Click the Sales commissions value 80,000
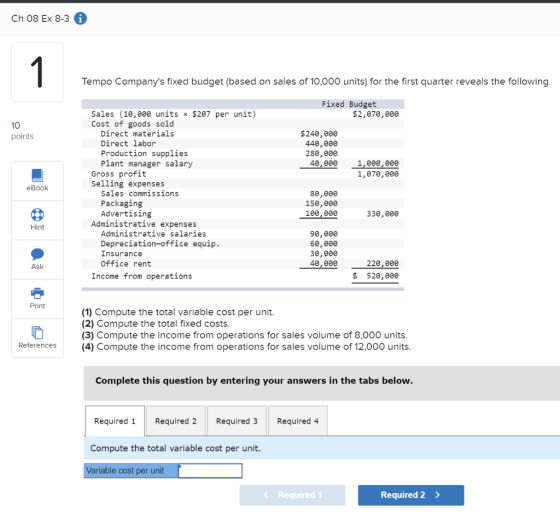Screen dimensions: 560x515 [324, 194]
